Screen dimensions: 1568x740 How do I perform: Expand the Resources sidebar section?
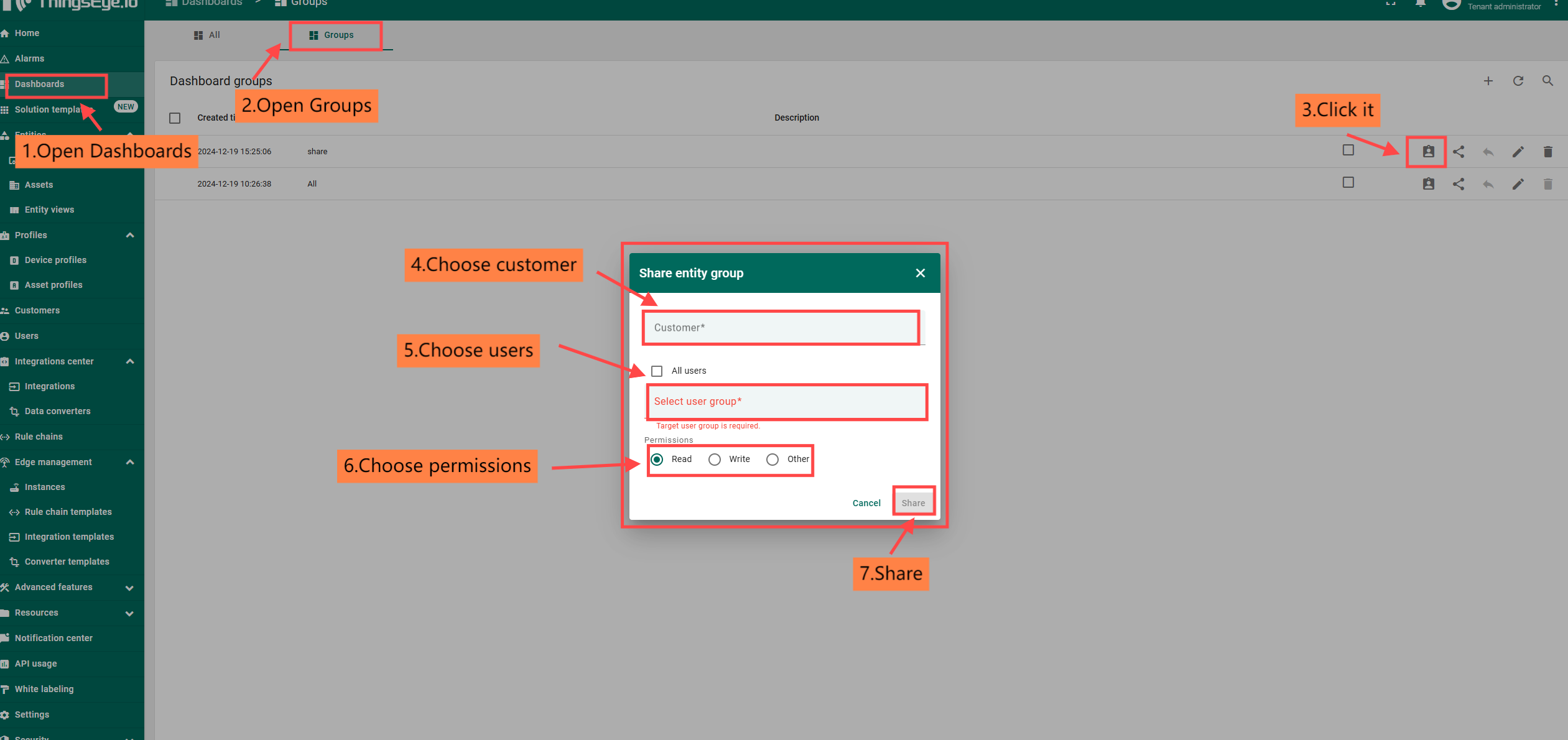coord(130,613)
